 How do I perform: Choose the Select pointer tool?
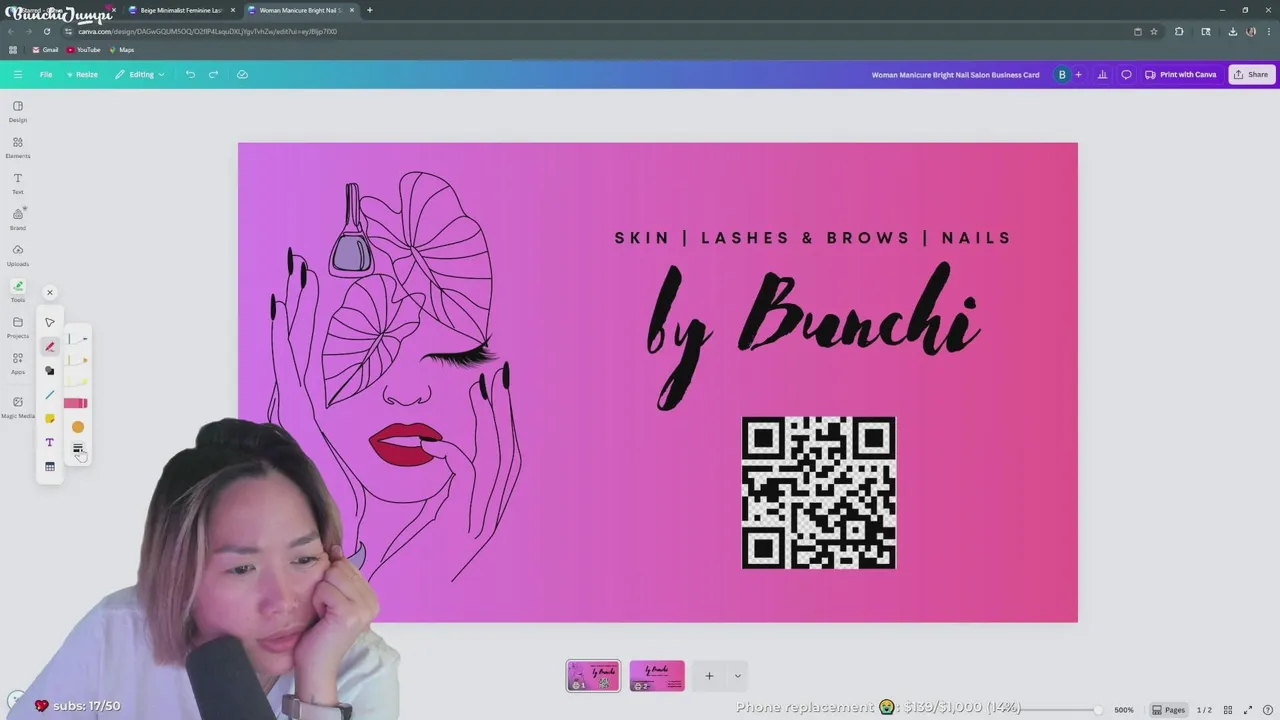point(50,322)
